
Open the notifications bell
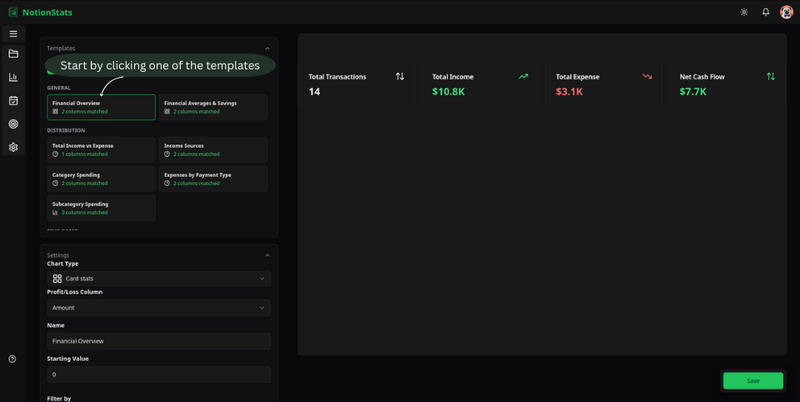pos(765,12)
